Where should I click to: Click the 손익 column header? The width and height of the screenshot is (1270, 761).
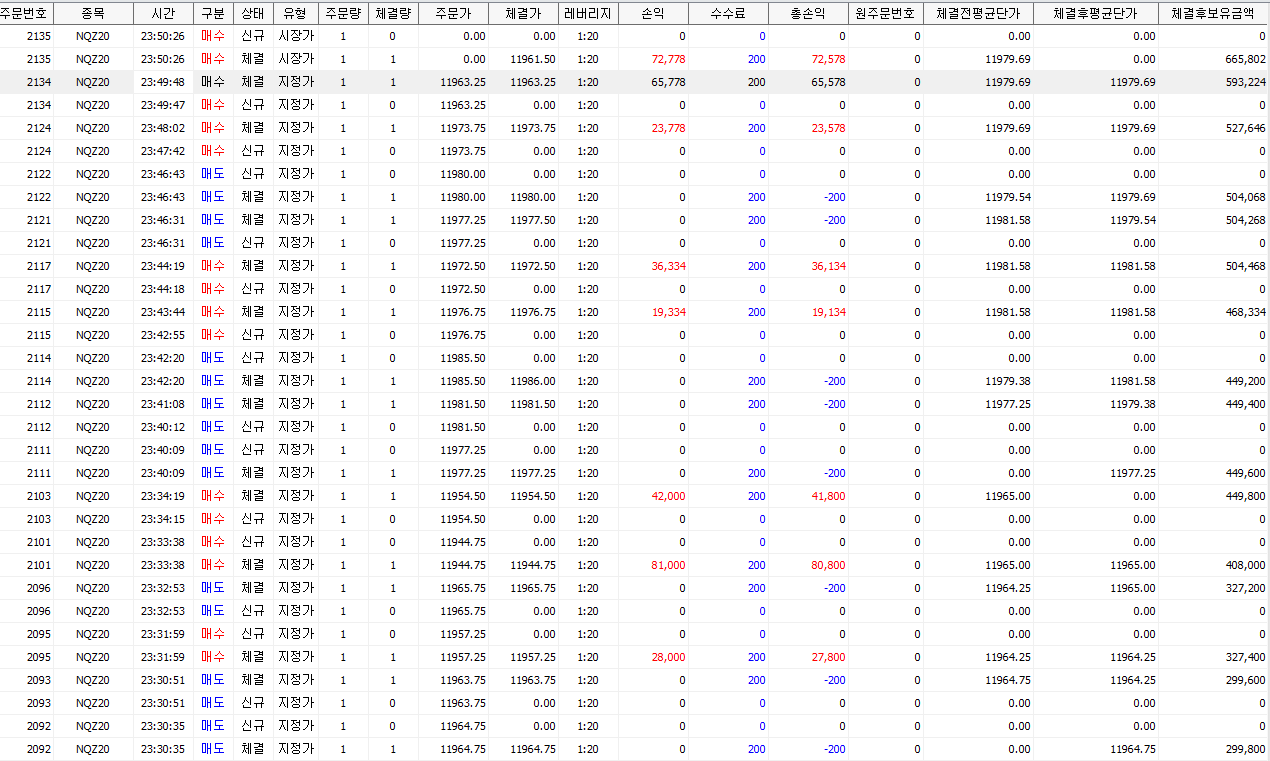(x=655, y=13)
